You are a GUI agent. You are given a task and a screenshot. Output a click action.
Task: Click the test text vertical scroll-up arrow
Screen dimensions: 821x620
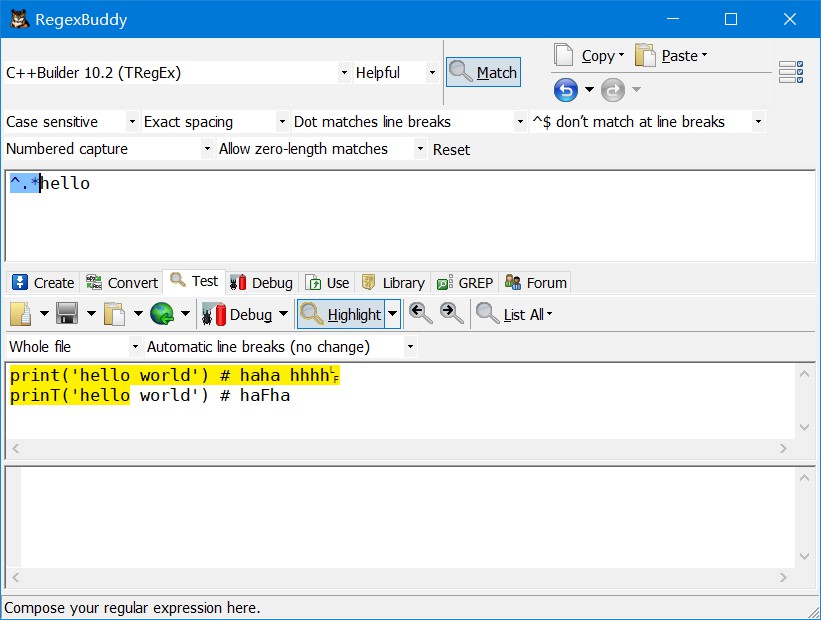pyautogui.click(x=805, y=374)
